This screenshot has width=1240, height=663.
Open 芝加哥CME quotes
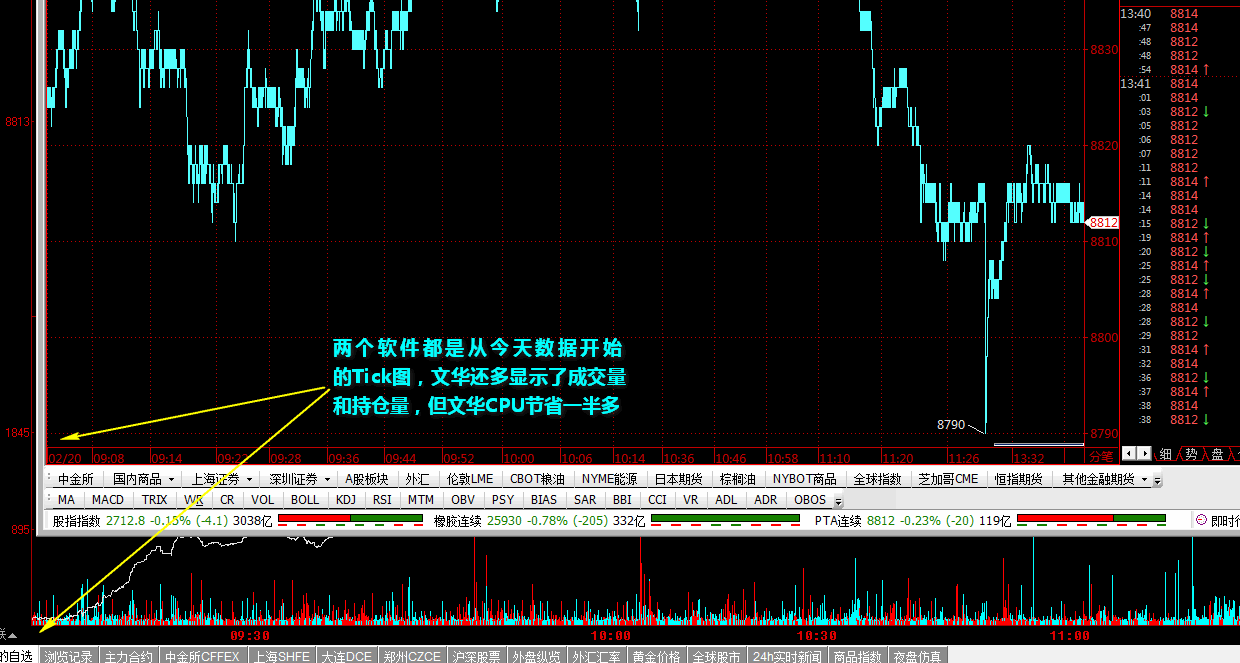(949, 480)
